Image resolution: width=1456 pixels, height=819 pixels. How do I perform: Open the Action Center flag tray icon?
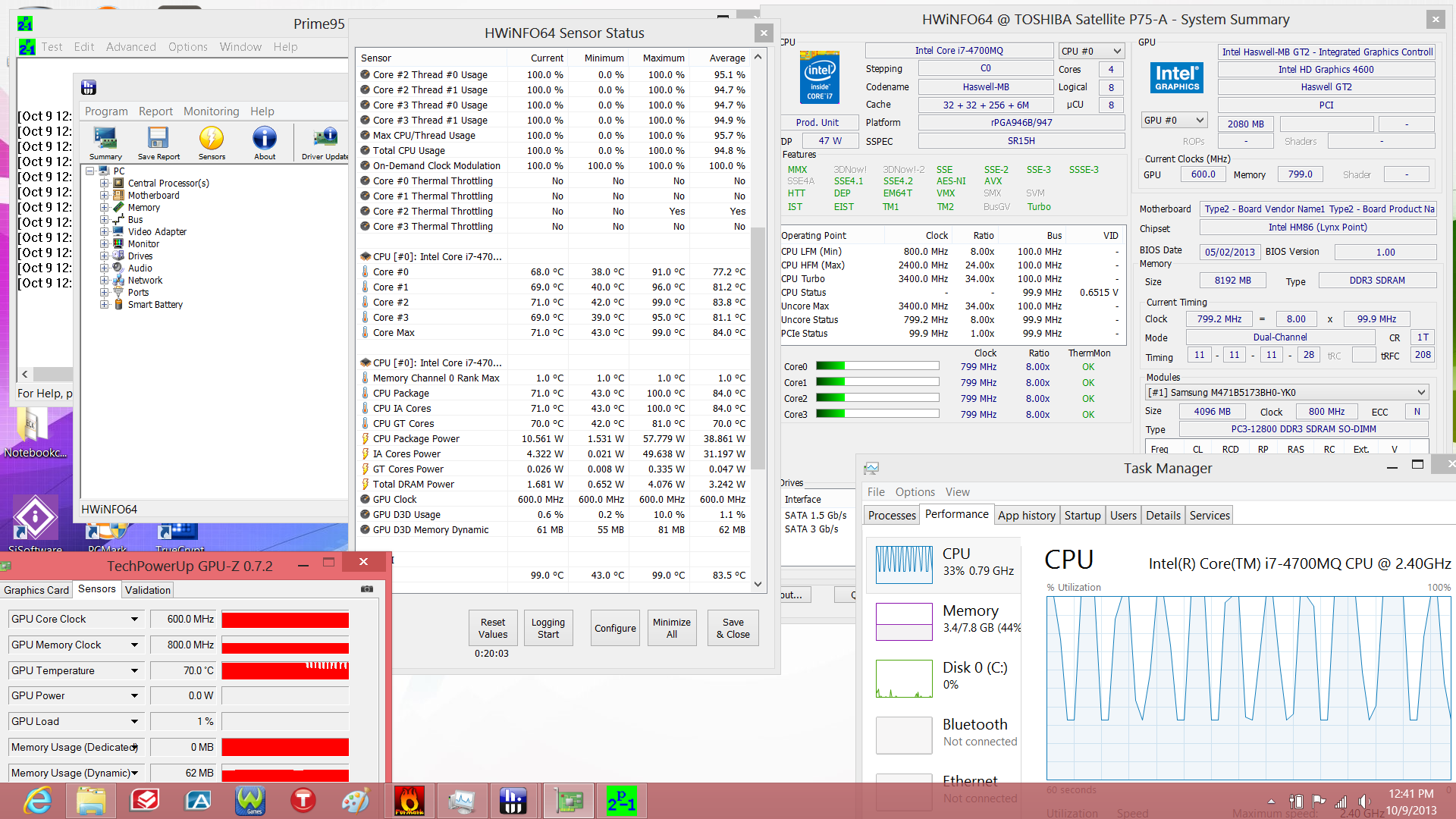click(x=1319, y=802)
